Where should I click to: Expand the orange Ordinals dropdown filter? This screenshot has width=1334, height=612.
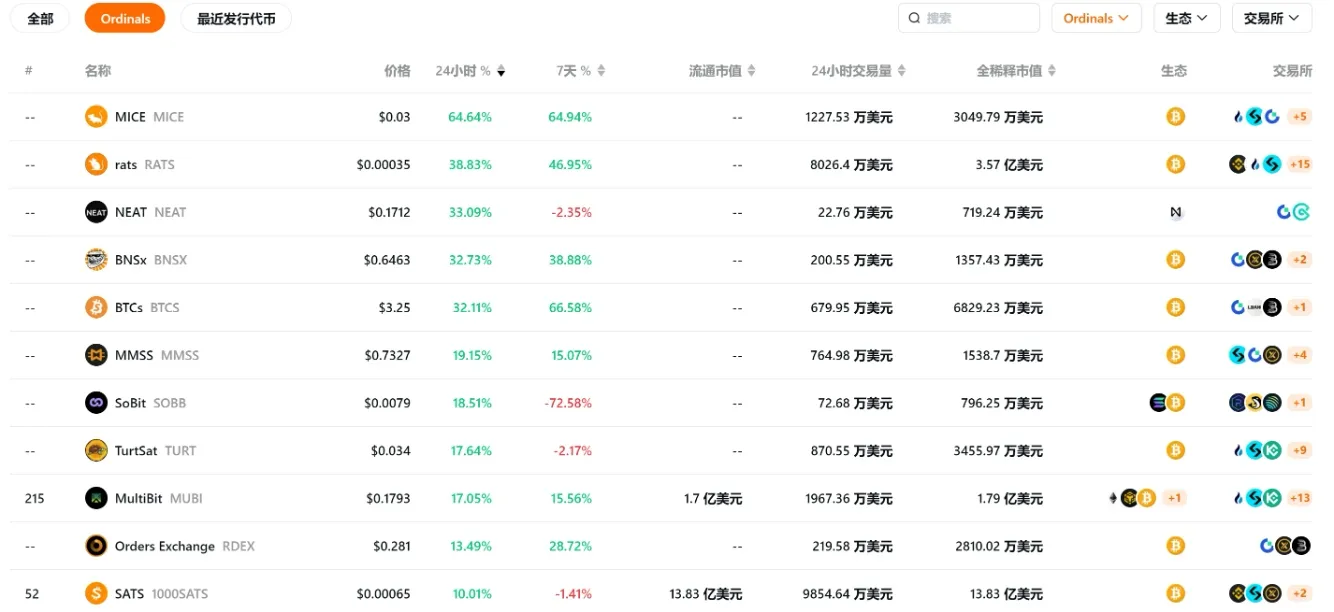tap(1096, 18)
